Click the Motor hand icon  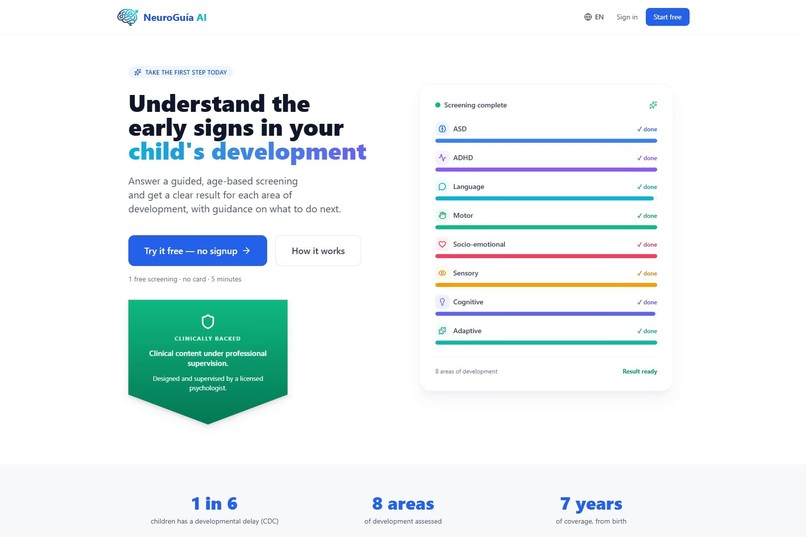(x=442, y=215)
